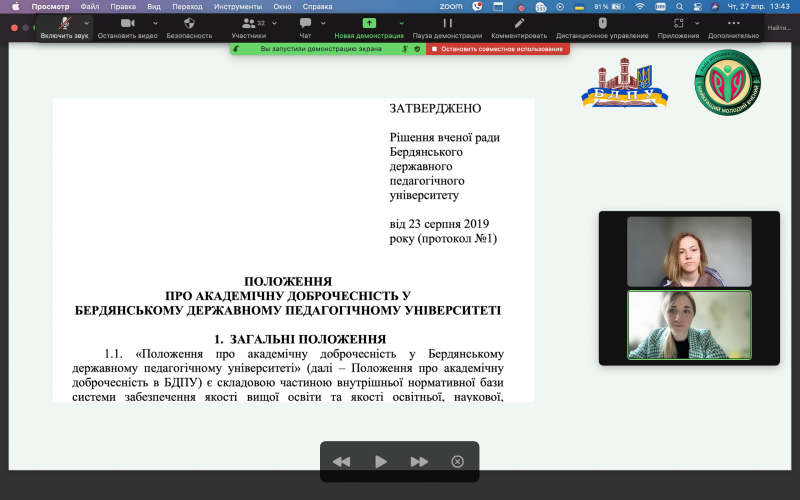Open the Файл menu
800x500 pixels.
point(90,6)
